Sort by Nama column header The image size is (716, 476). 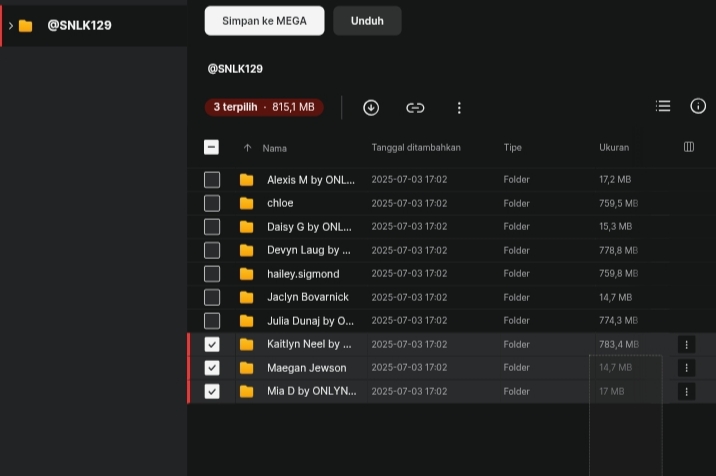[x=274, y=148]
